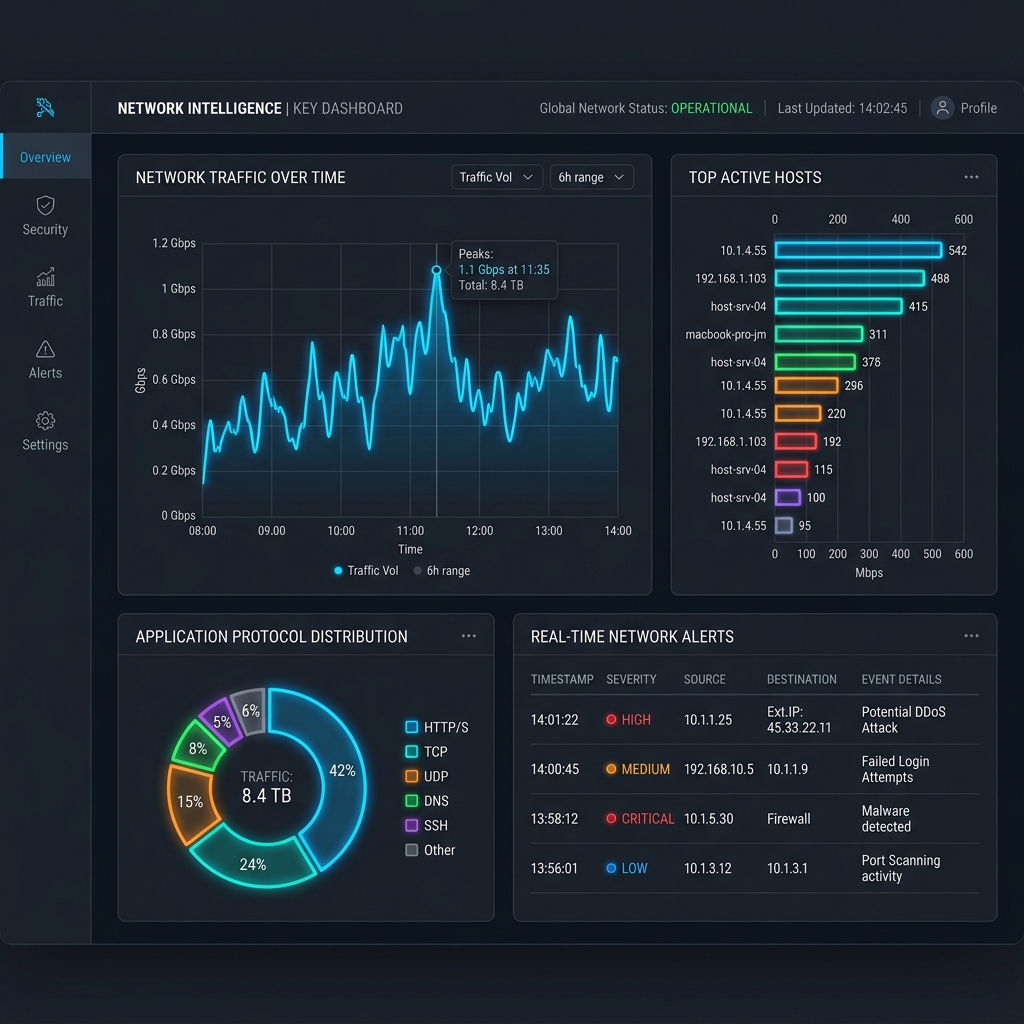Open Application Protocol Distribution options menu
Screen dimensions: 1024x1024
click(x=468, y=636)
